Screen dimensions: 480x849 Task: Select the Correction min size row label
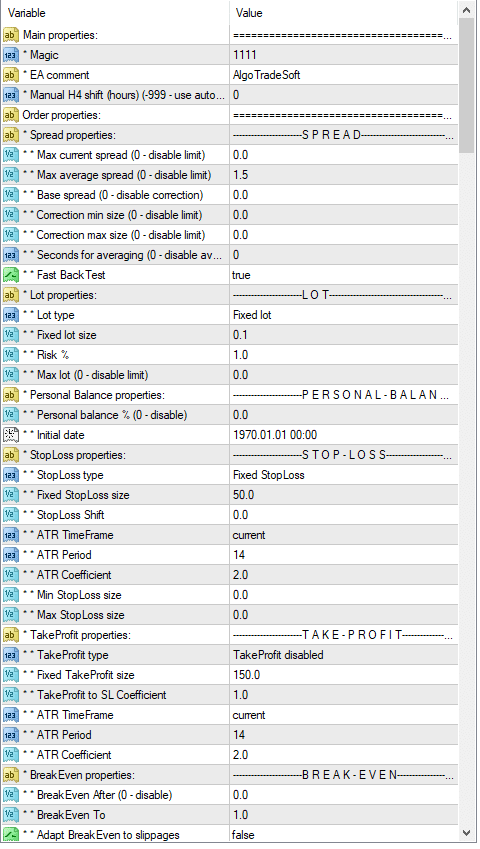click(113, 215)
